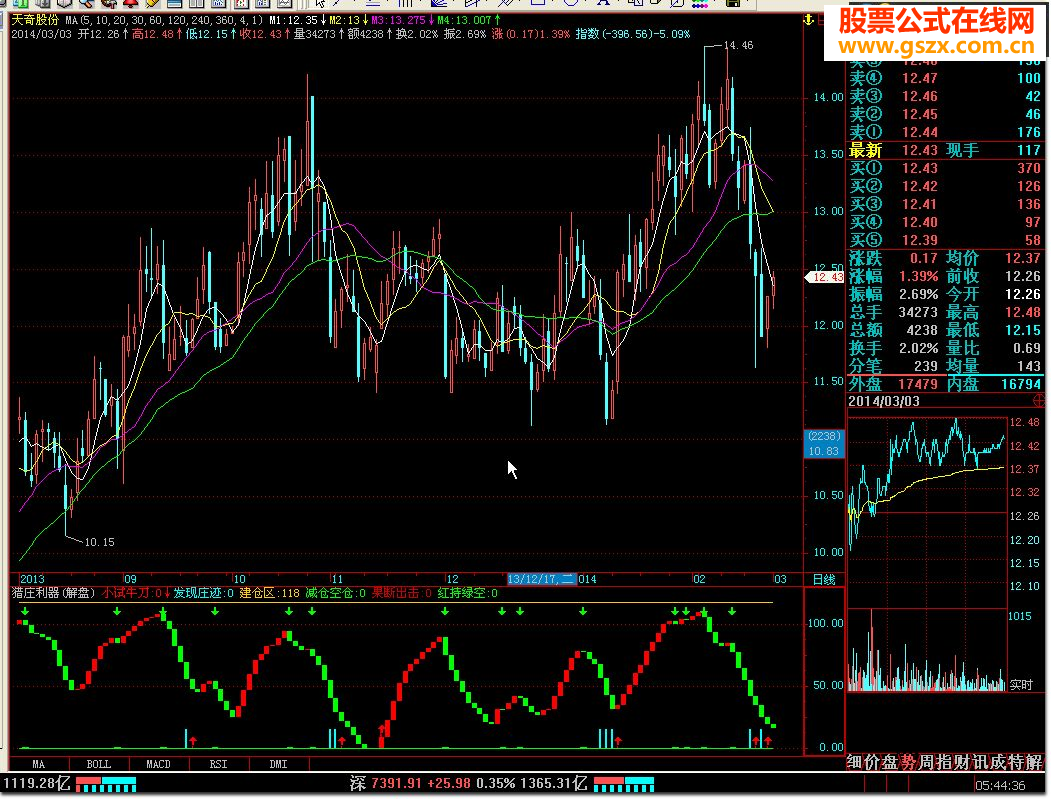Click the highlighted date 13/12/17 on time axis

[541, 579]
